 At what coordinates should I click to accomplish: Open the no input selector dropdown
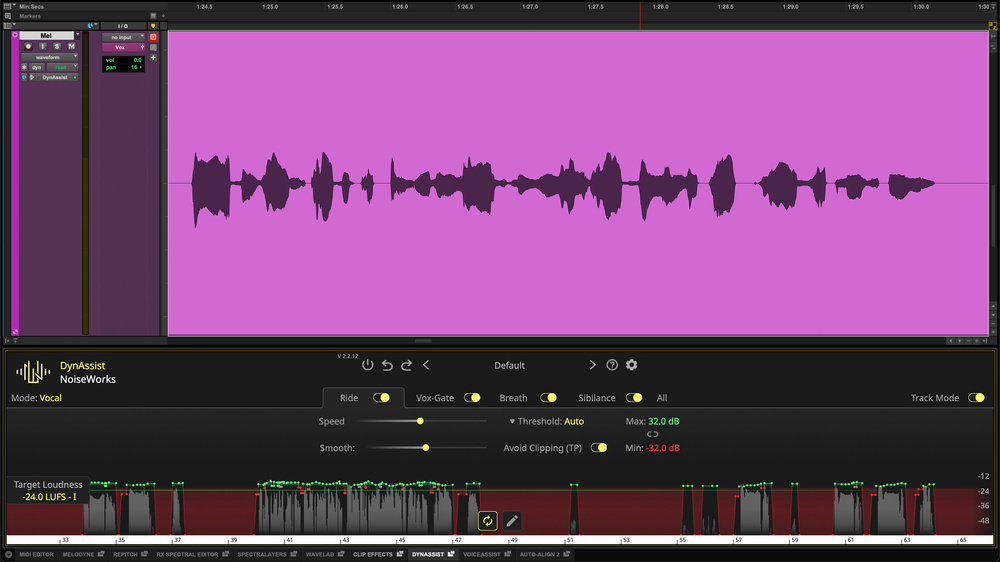[124, 37]
